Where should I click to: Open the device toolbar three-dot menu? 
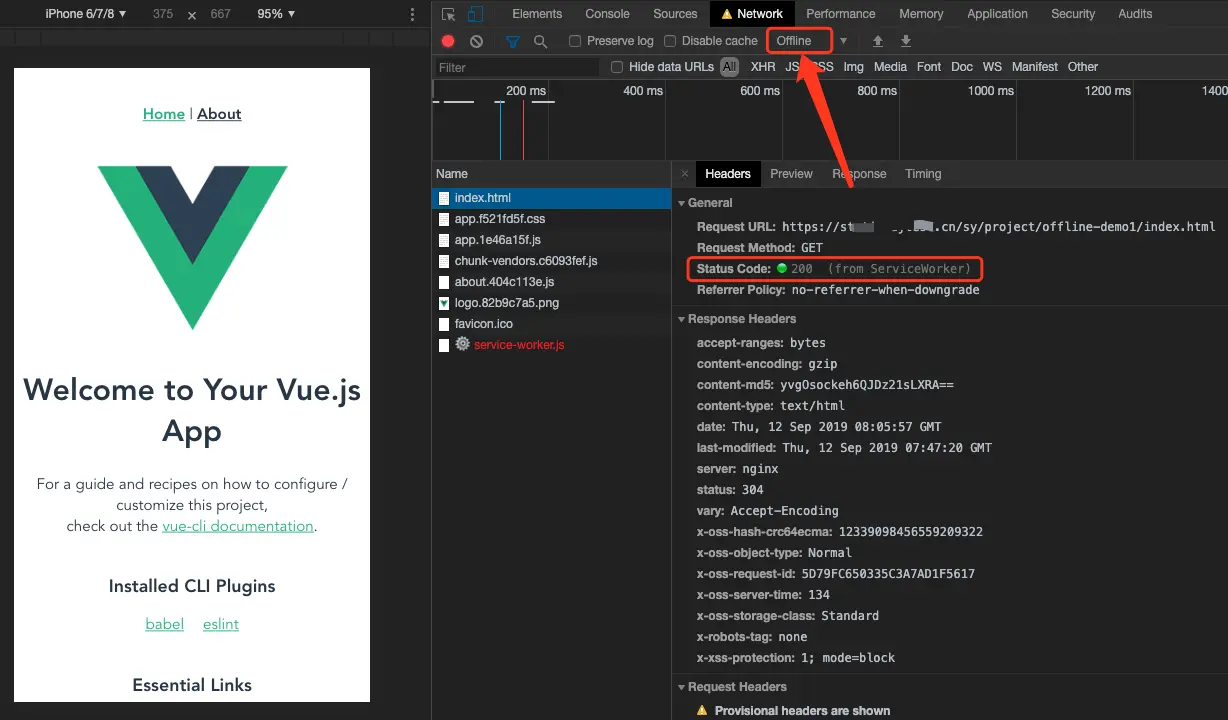click(x=413, y=14)
